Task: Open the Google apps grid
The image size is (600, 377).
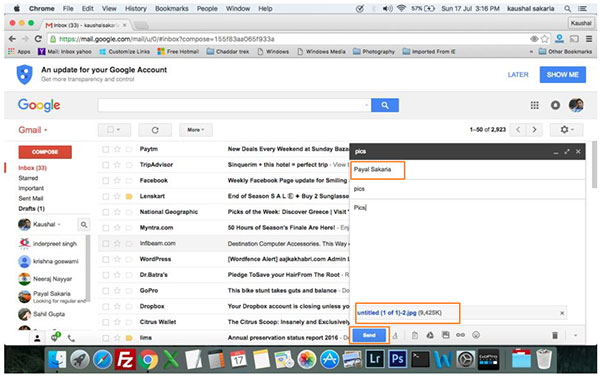Action: click(535, 105)
